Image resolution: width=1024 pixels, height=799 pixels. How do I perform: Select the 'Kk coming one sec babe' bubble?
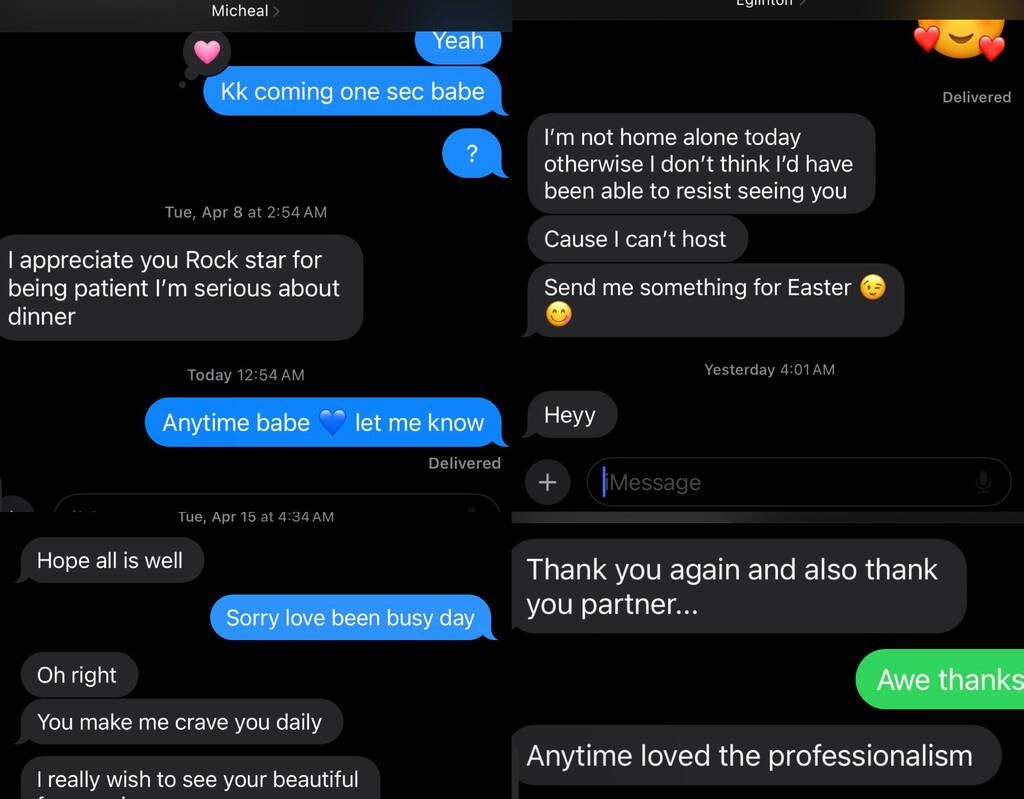click(x=353, y=91)
